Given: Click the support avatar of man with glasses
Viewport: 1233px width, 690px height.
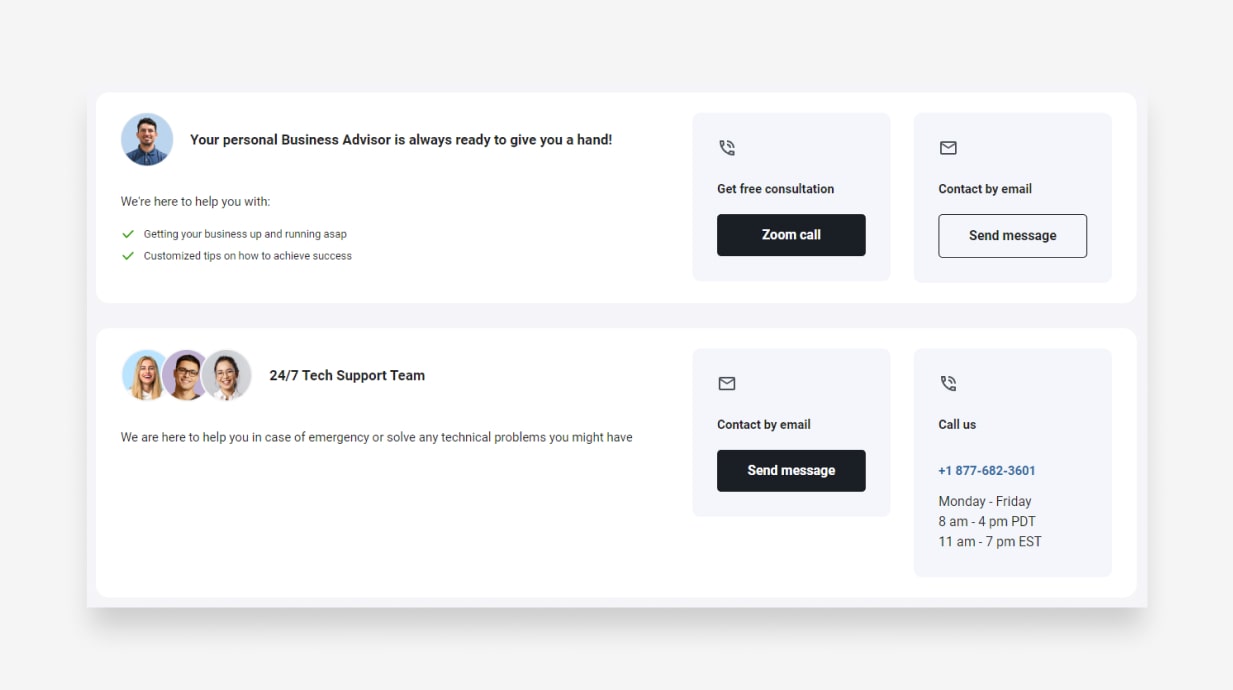Looking at the screenshot, I should 186,376.
